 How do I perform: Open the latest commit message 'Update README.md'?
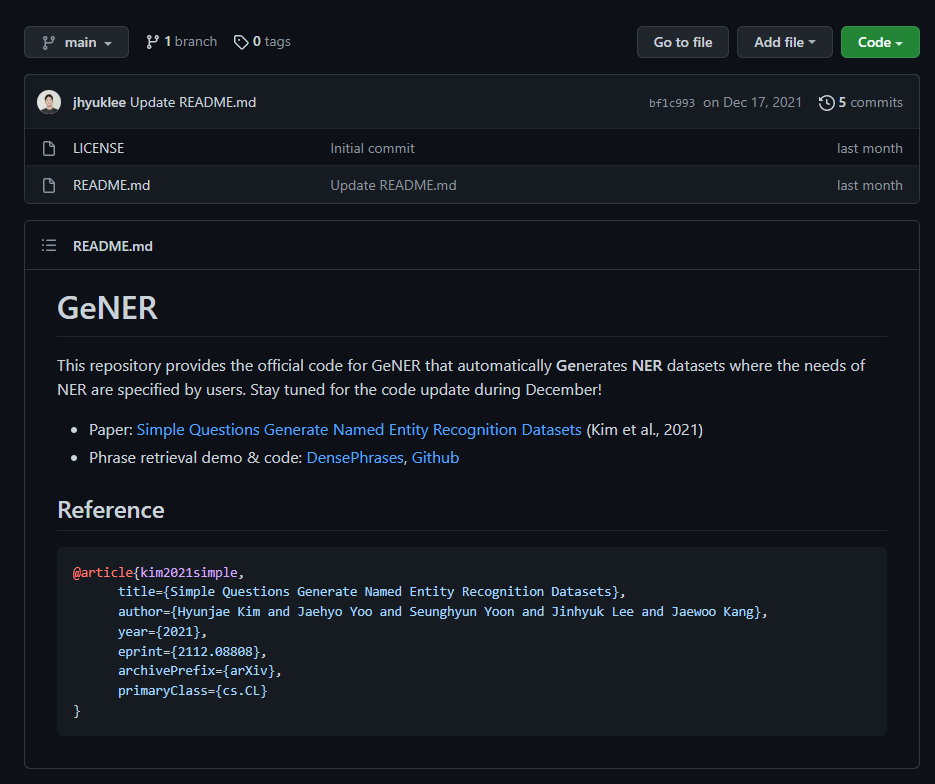coord(193,103)
